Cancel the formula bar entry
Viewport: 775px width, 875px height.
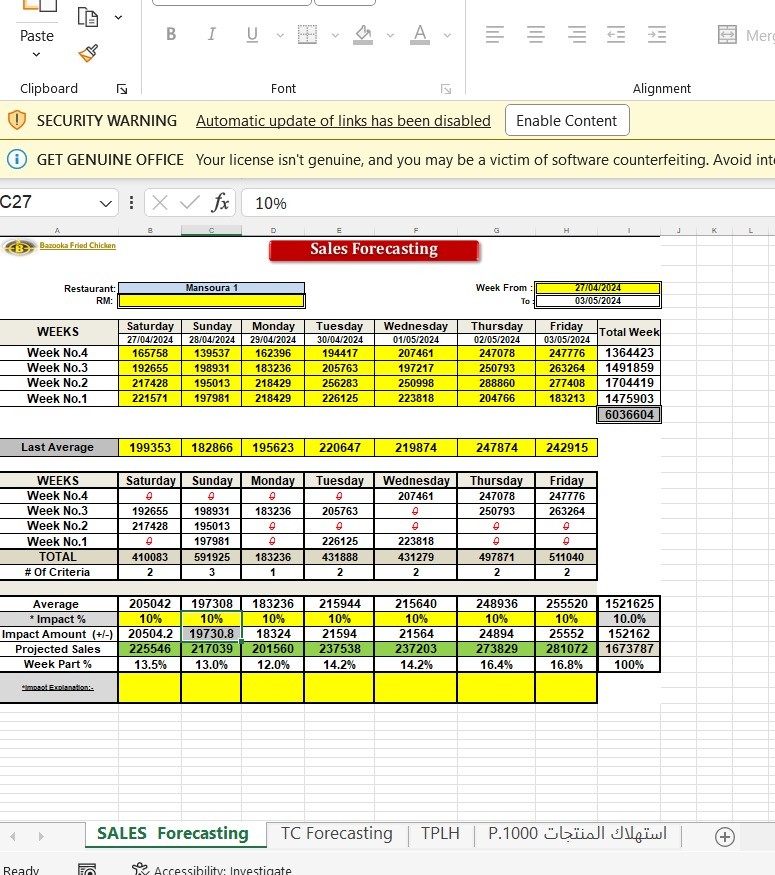coord(160,203)
